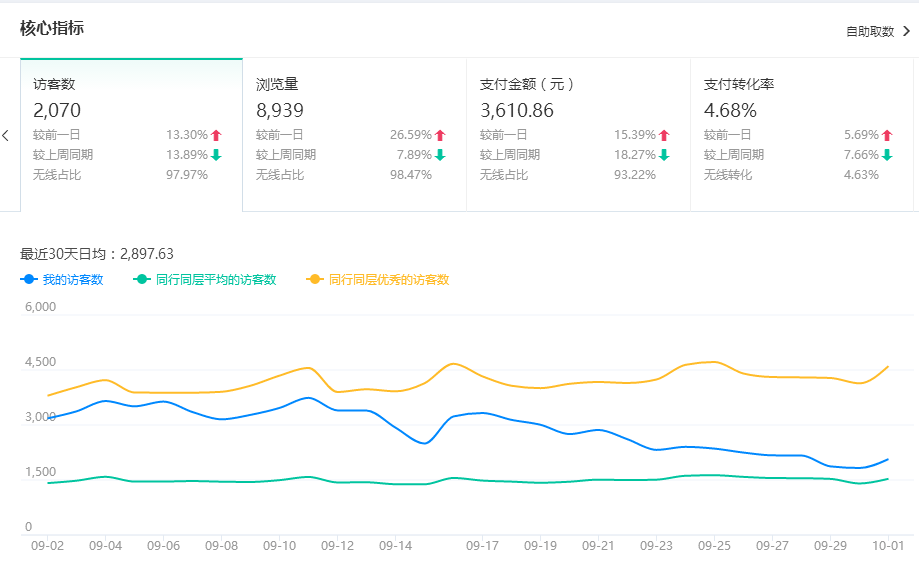Viewport: 919px width, 572px height.
Task: Click the chevron arrow next to 自助取数
Action: coord(906,31)
